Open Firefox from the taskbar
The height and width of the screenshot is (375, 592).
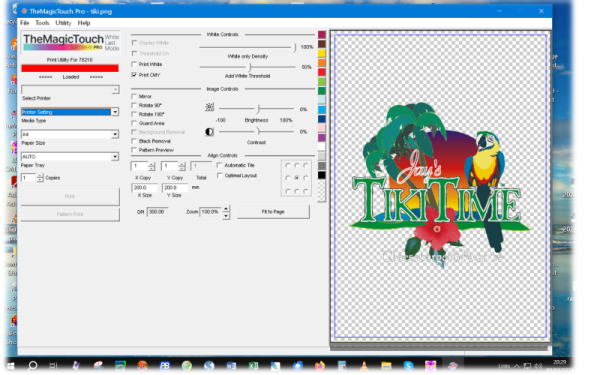(x=320, y=365)
